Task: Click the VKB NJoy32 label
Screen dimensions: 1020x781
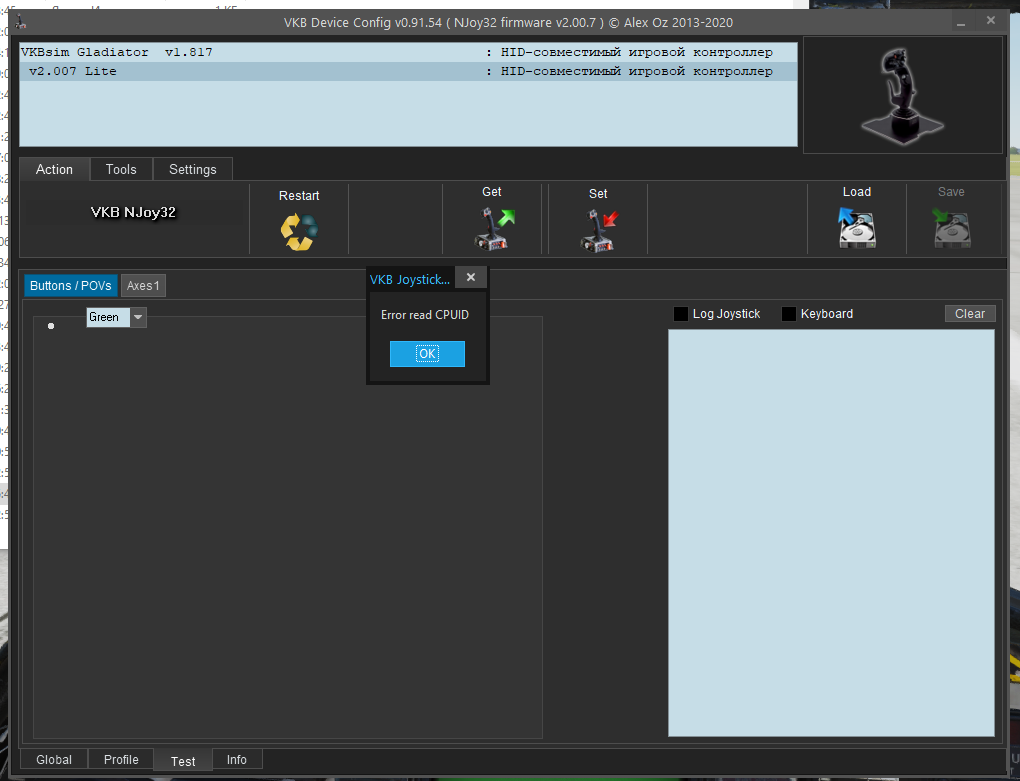Action: [x=133, y=212]
